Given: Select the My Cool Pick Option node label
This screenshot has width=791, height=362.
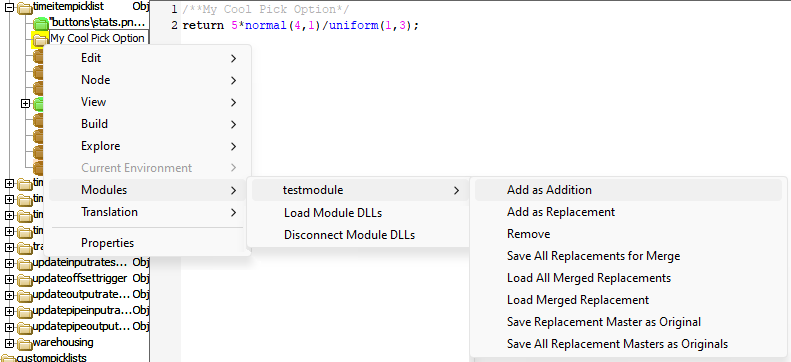Looking at the screenshot, I should (x=97, y=39).
